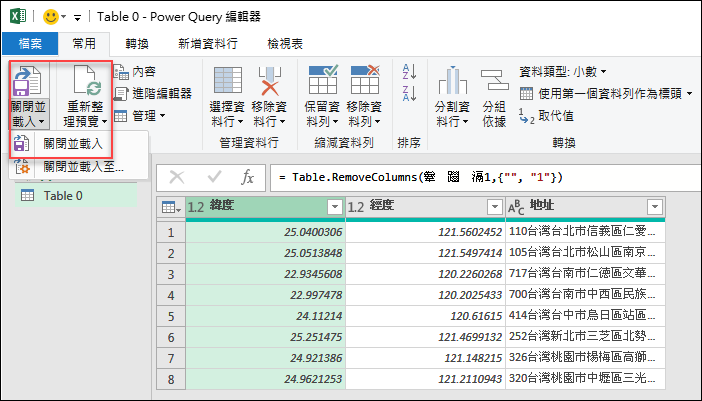Click into the Table.RemoveColumns formula field

tap(486, 178)
